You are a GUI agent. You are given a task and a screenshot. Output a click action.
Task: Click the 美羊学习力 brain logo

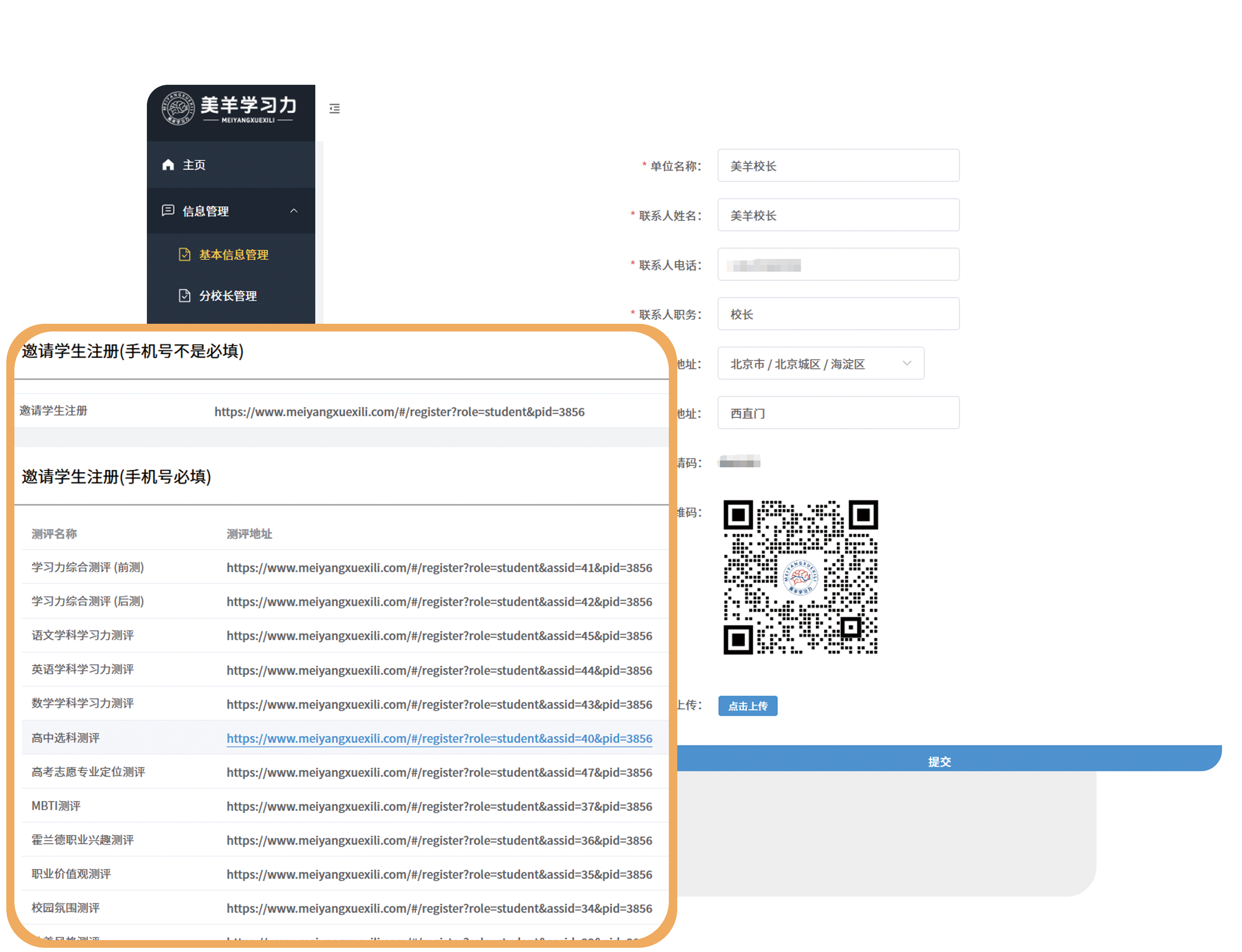click(x=178, y=108)
